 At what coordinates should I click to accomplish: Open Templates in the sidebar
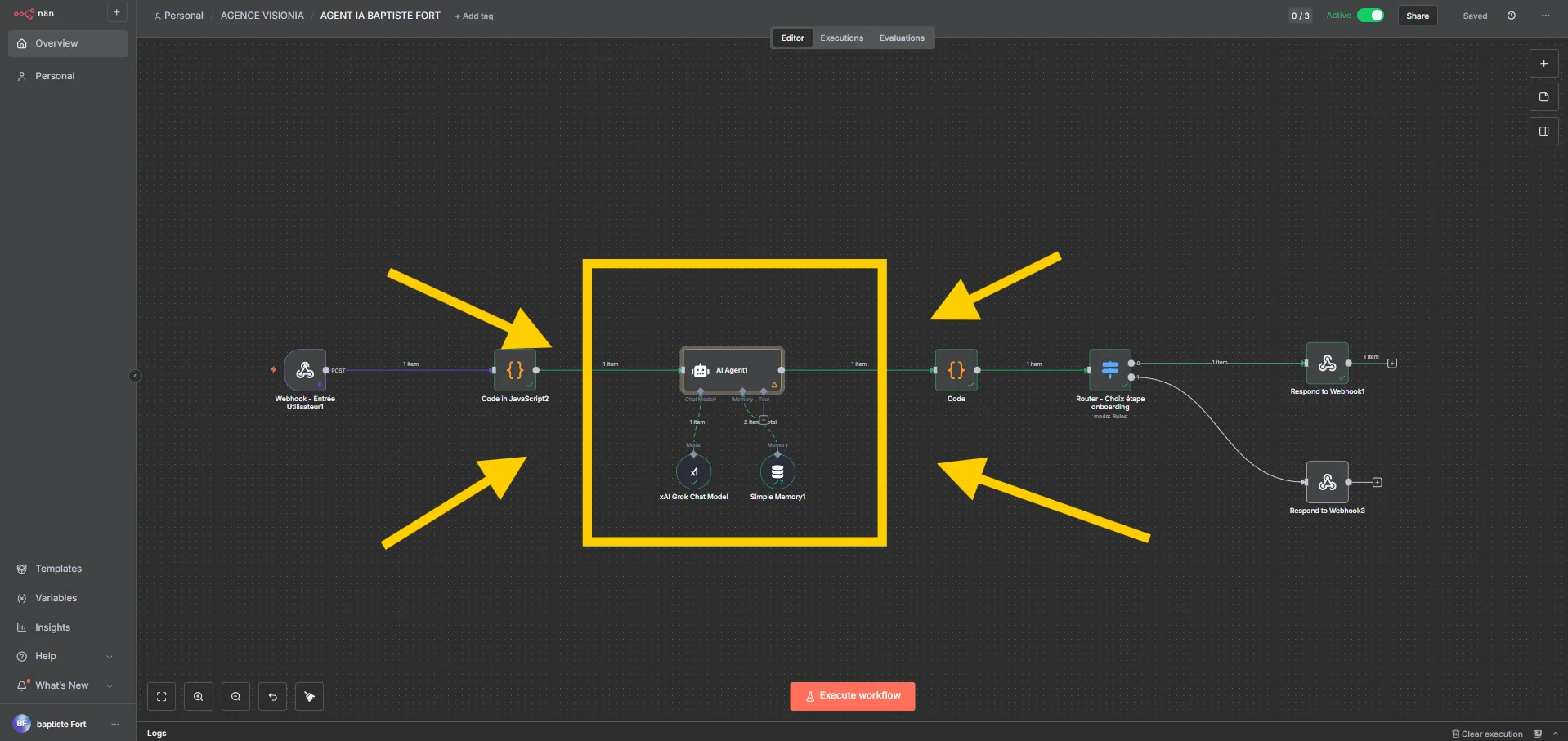coord(68,569)
